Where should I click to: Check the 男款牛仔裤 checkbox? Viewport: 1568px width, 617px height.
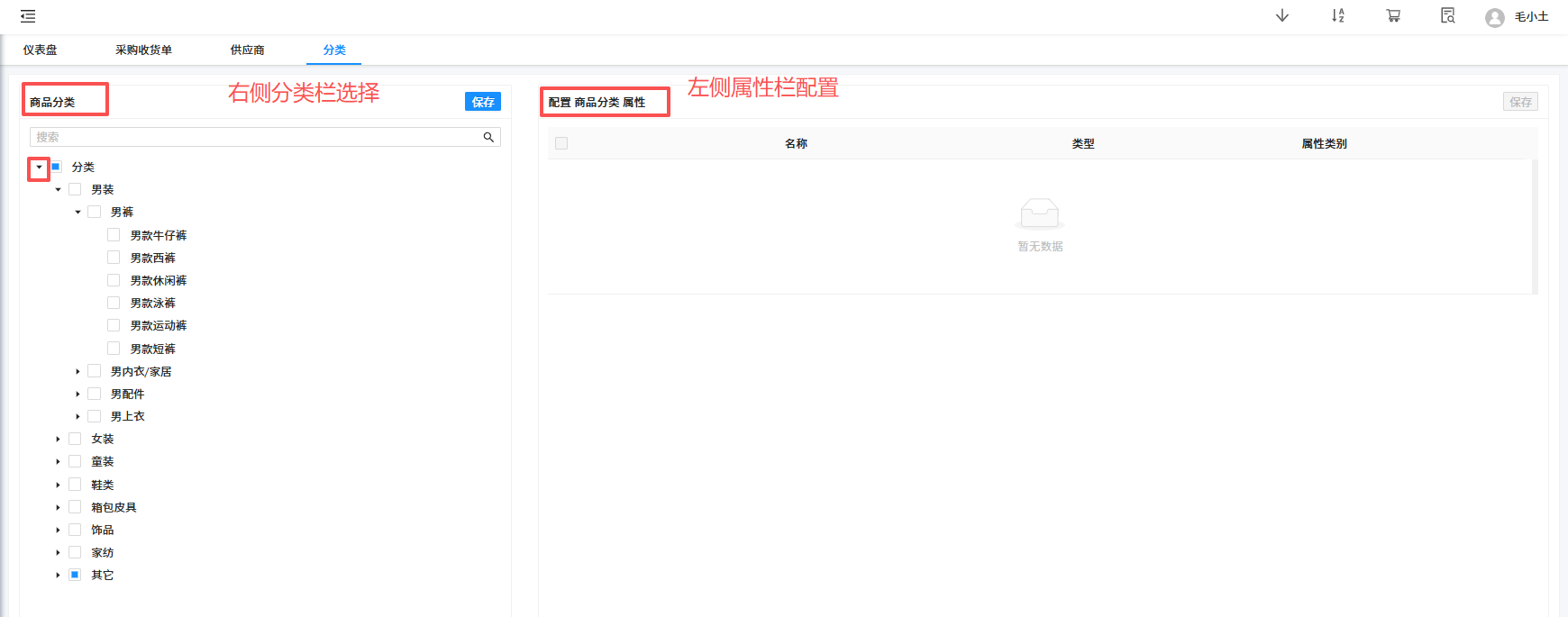114,235
